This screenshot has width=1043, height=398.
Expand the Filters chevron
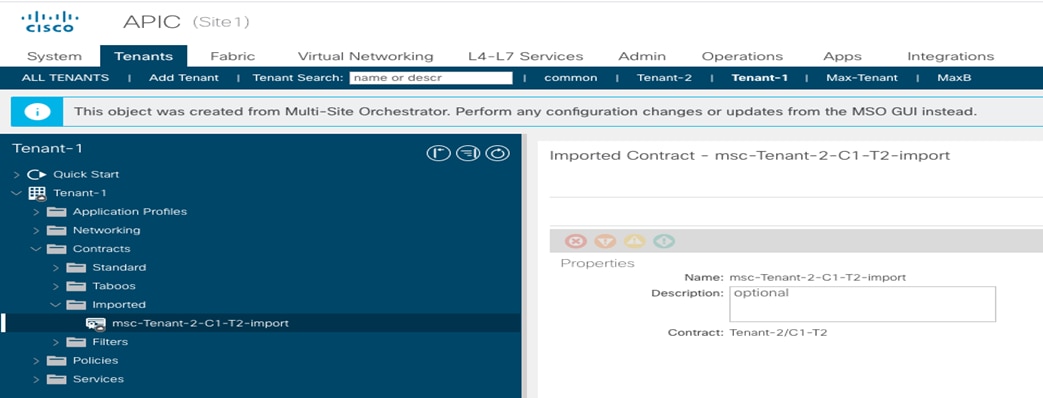57,342
